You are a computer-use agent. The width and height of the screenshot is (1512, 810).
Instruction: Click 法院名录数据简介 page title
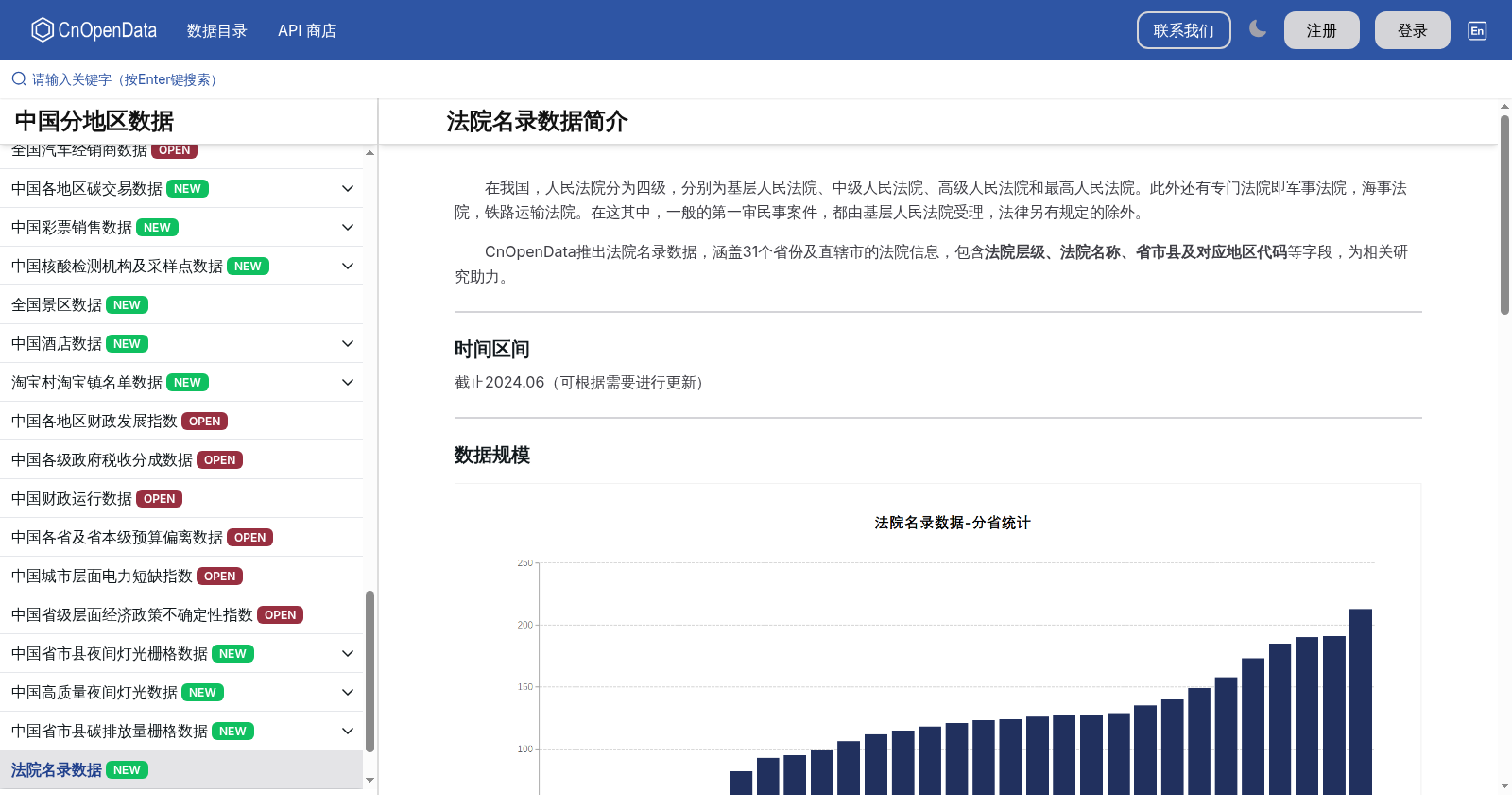point(537,121)
